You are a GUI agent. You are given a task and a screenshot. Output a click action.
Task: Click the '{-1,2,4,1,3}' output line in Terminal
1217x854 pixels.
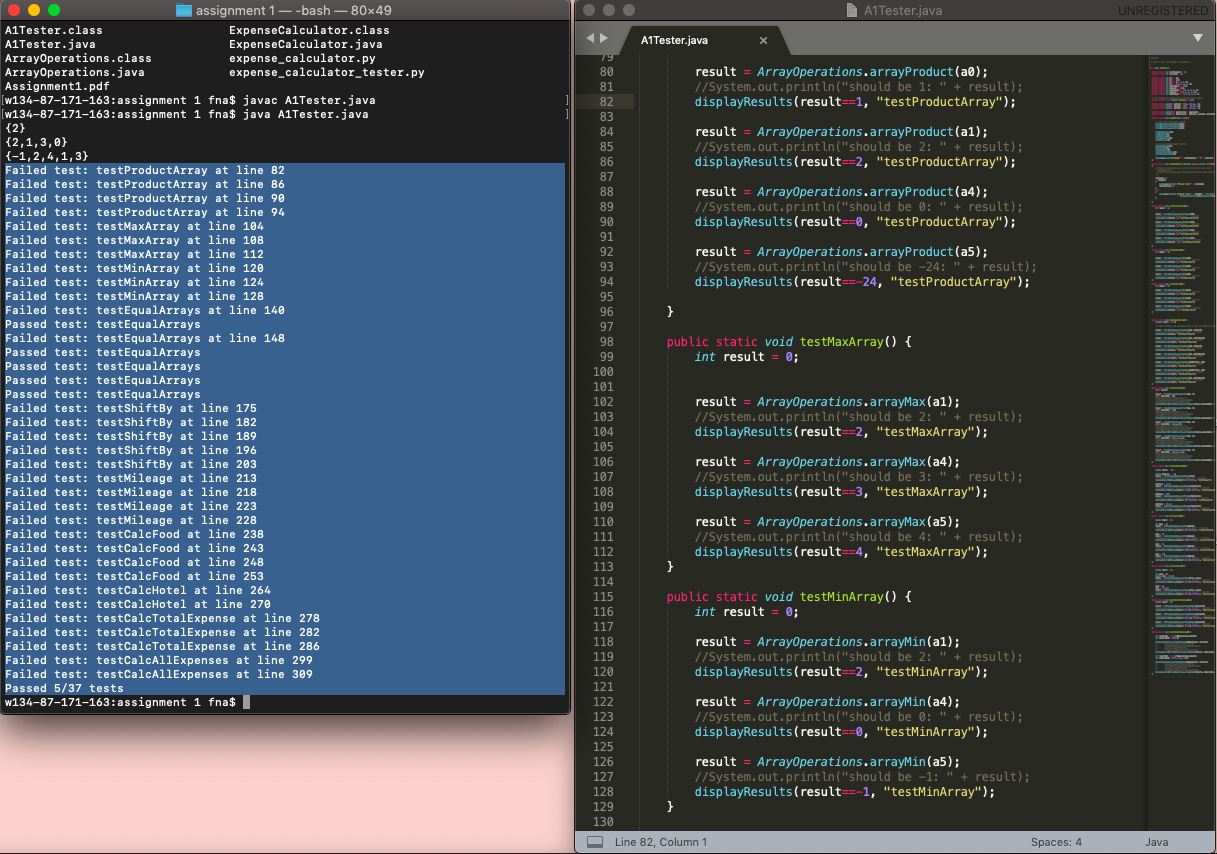[47, 156]
